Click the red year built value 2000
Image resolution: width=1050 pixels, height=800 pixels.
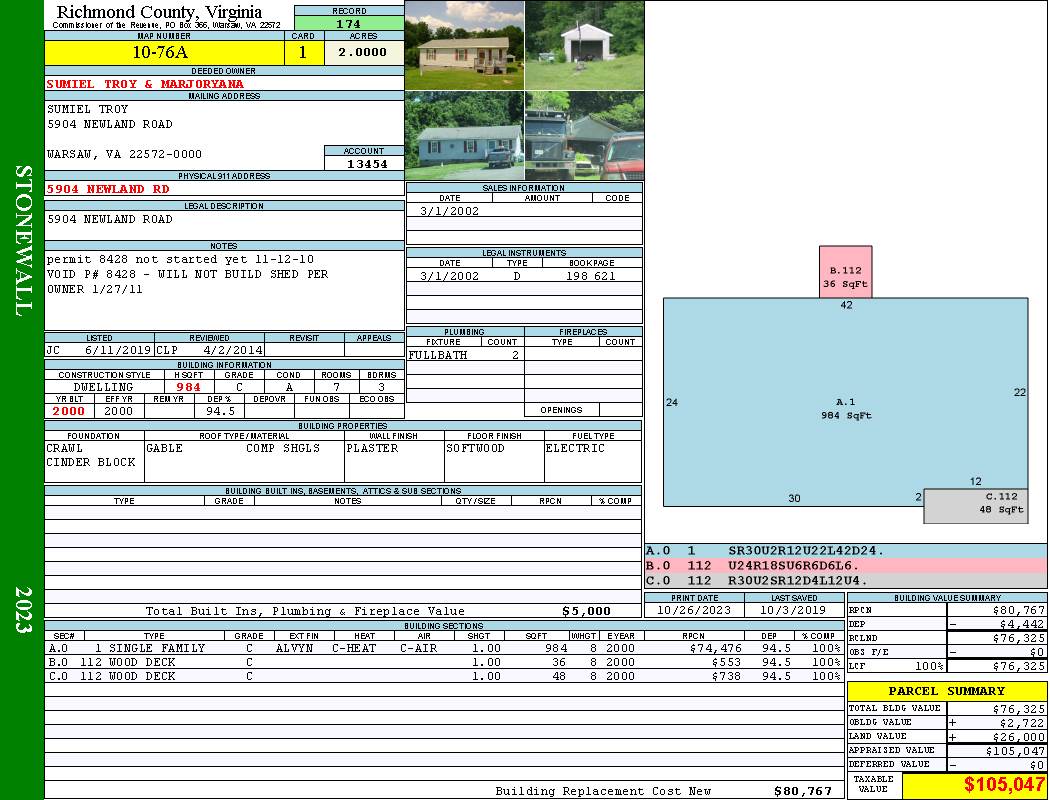69,411
